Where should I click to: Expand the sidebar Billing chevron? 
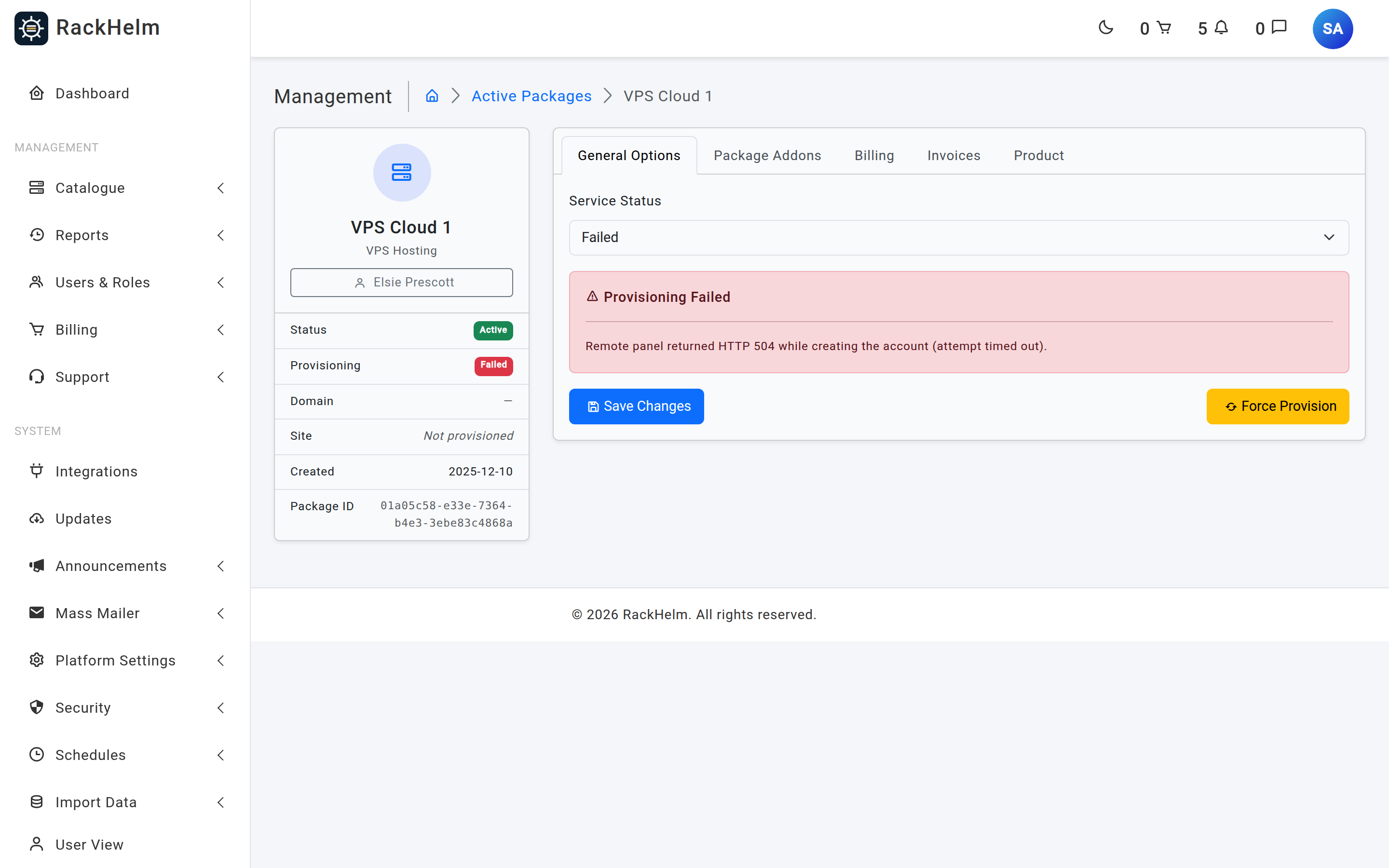click(x=220, y=329)
